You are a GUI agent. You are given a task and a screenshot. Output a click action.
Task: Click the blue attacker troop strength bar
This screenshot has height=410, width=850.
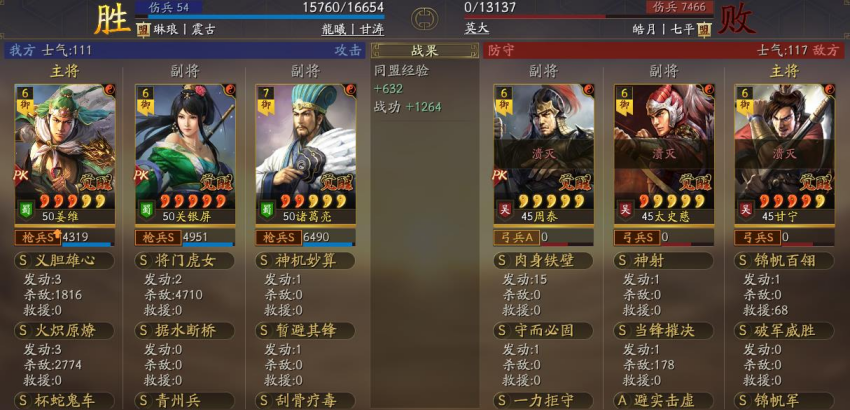[260, 17]
